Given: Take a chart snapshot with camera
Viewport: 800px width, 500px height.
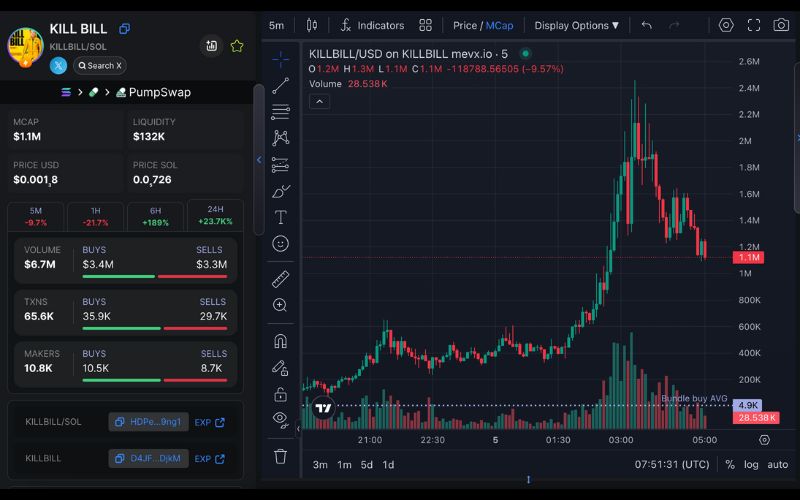Looking at the screenshot, I should pyautogui.click(x=781, y=25).
